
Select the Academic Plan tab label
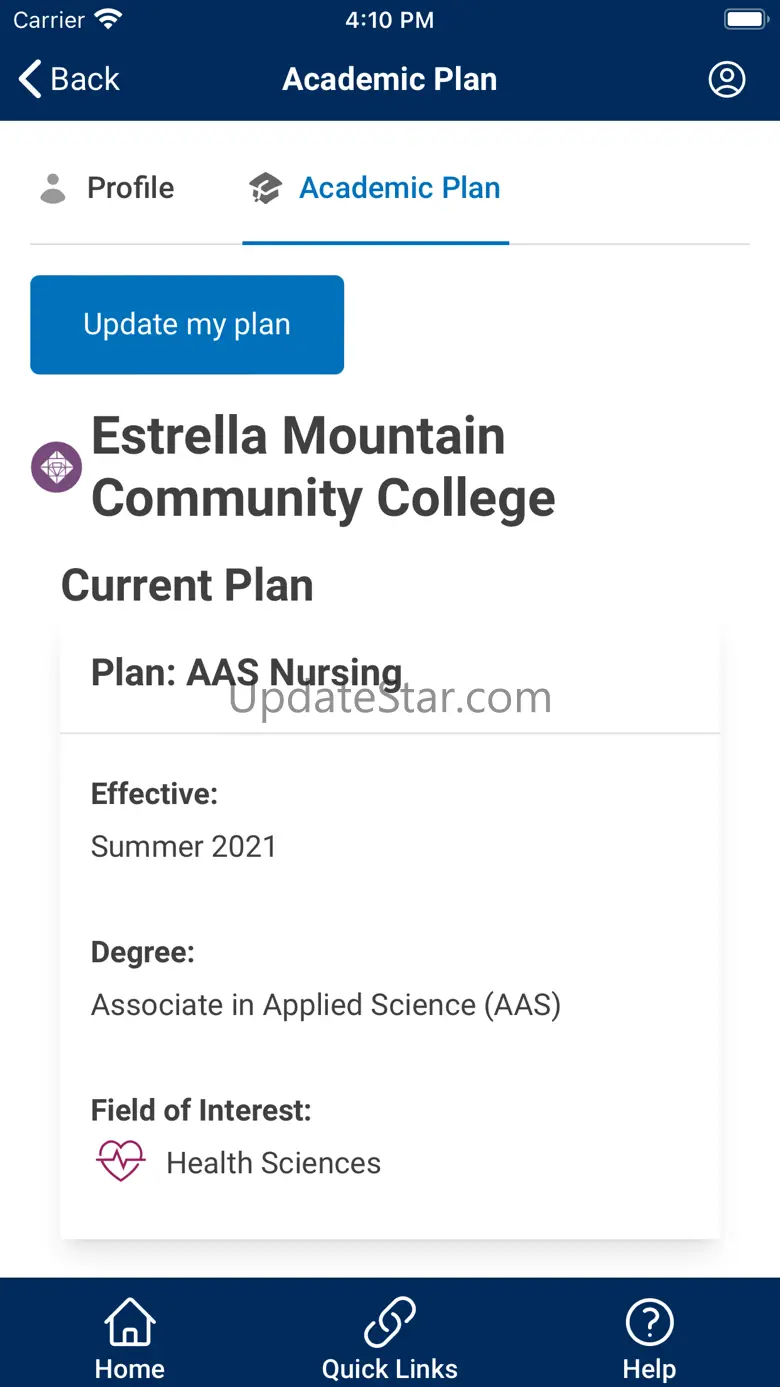[x=399, y=188]
